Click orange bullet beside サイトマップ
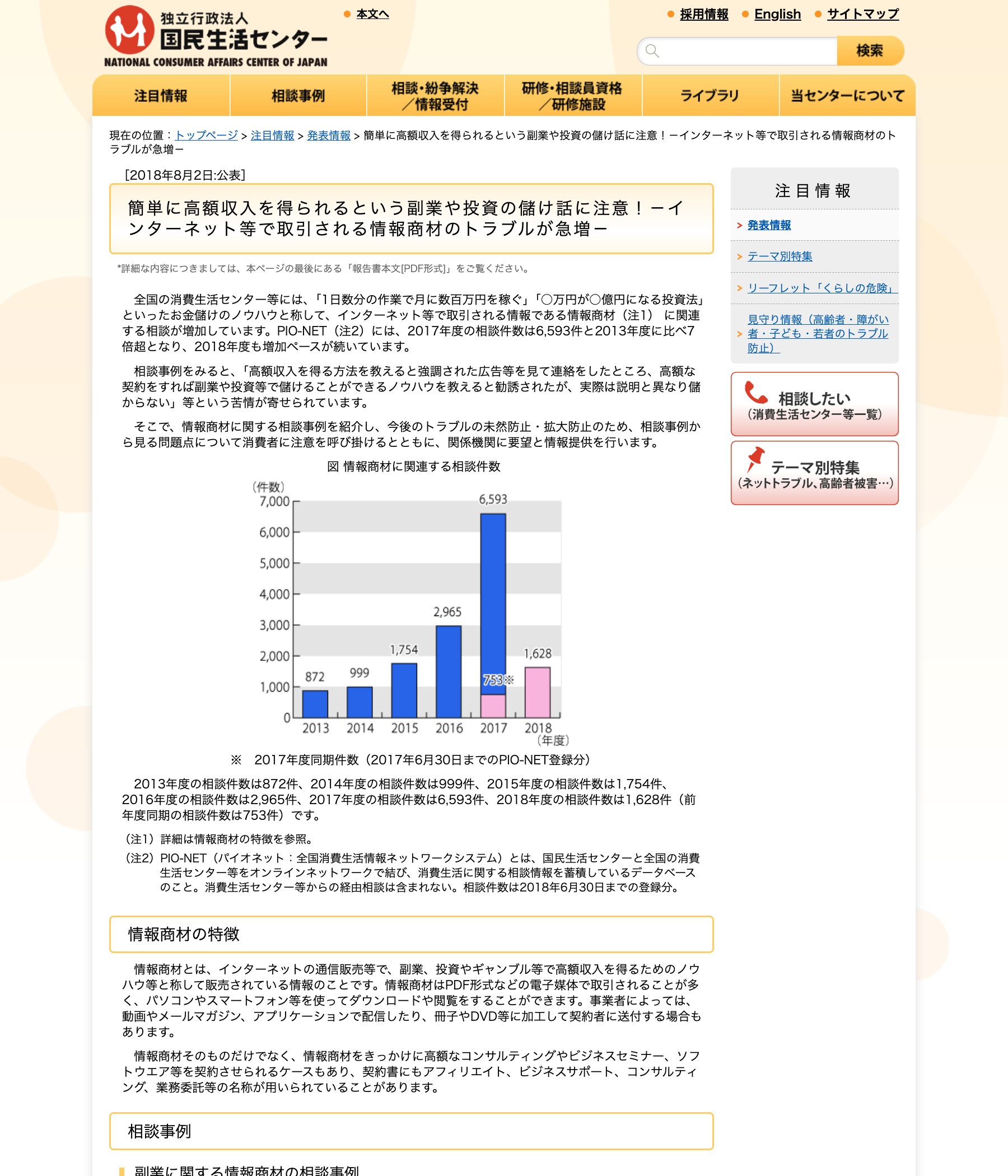Screen dimensions: 1008x1176 (x=818, y=14)
